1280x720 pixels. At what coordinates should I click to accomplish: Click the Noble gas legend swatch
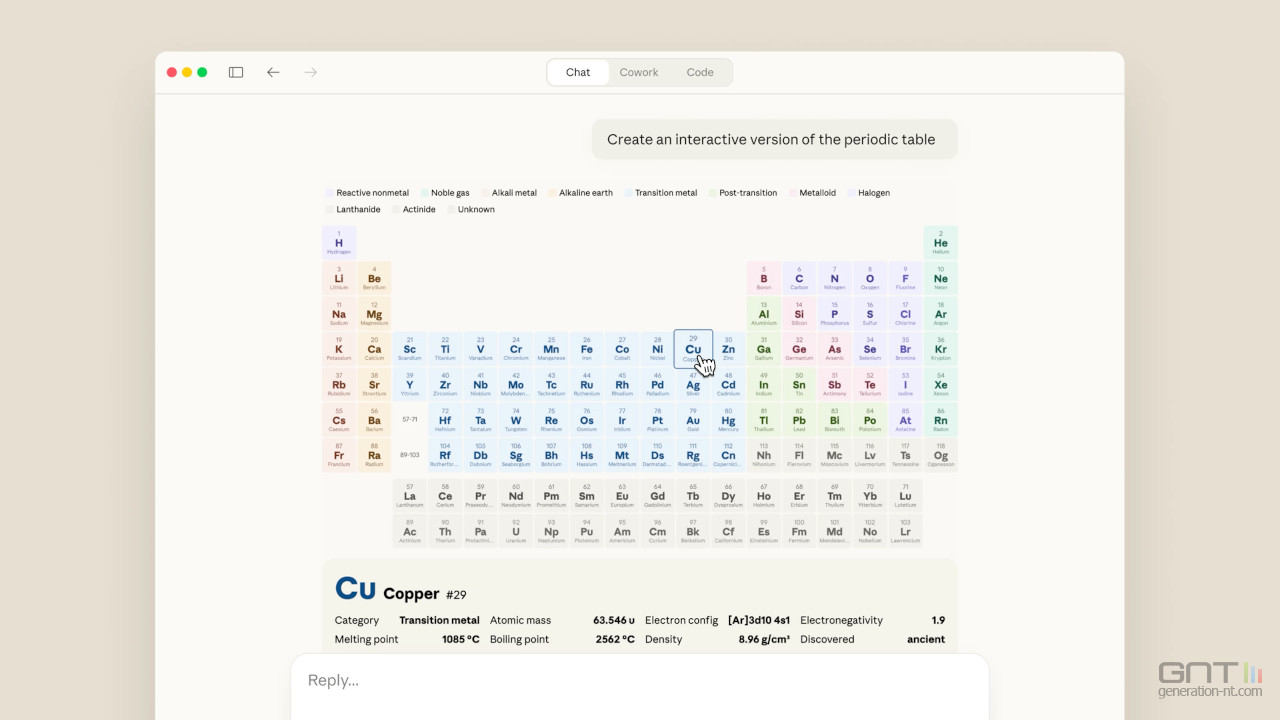pos(425,193)
